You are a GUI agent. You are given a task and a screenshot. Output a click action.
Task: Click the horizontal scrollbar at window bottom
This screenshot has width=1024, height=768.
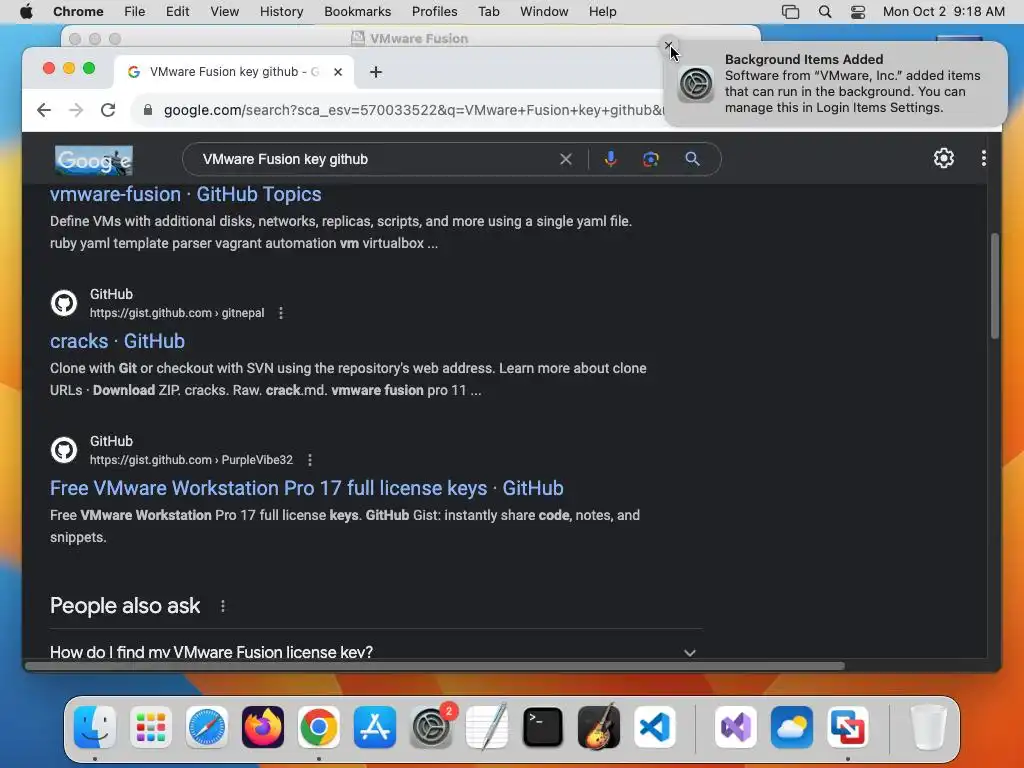(435, 666)
